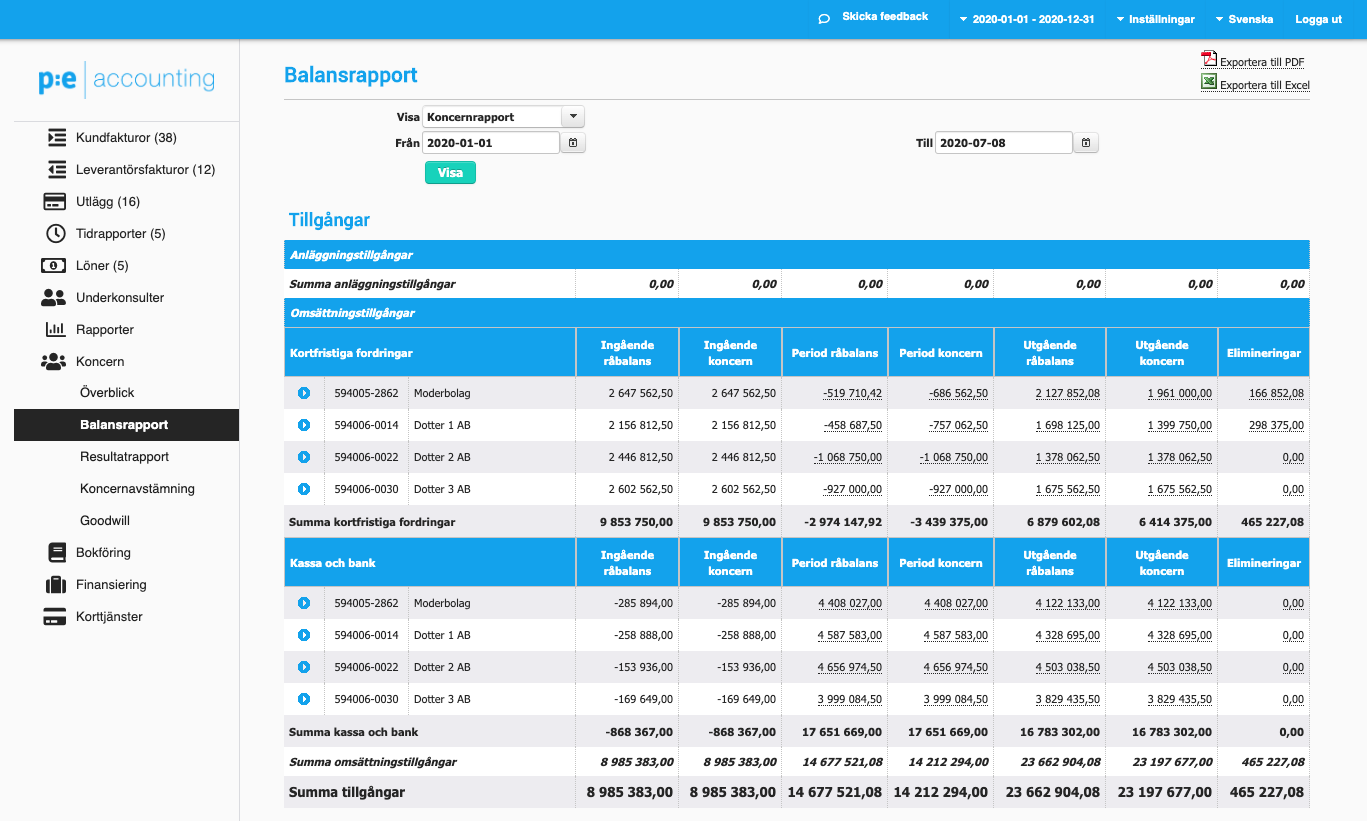Image resolution: width=1367 pixels, height=821 pixels.
Task: Expand Dotter 1 AB under Kassa och bank
Action: pyautogui.click(x=304, y=635)
